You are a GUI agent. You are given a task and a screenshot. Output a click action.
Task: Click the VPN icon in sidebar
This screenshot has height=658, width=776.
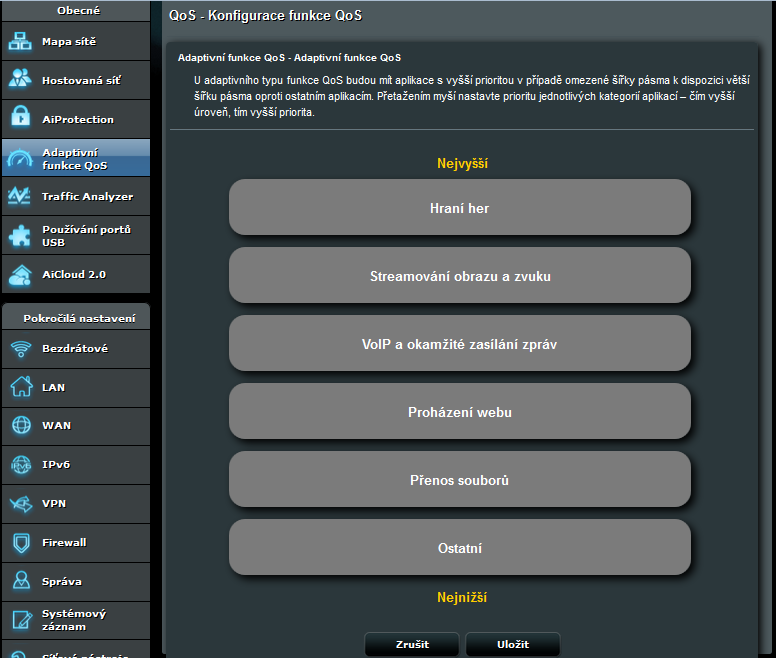pyautogui.click(x=21, y=504)
